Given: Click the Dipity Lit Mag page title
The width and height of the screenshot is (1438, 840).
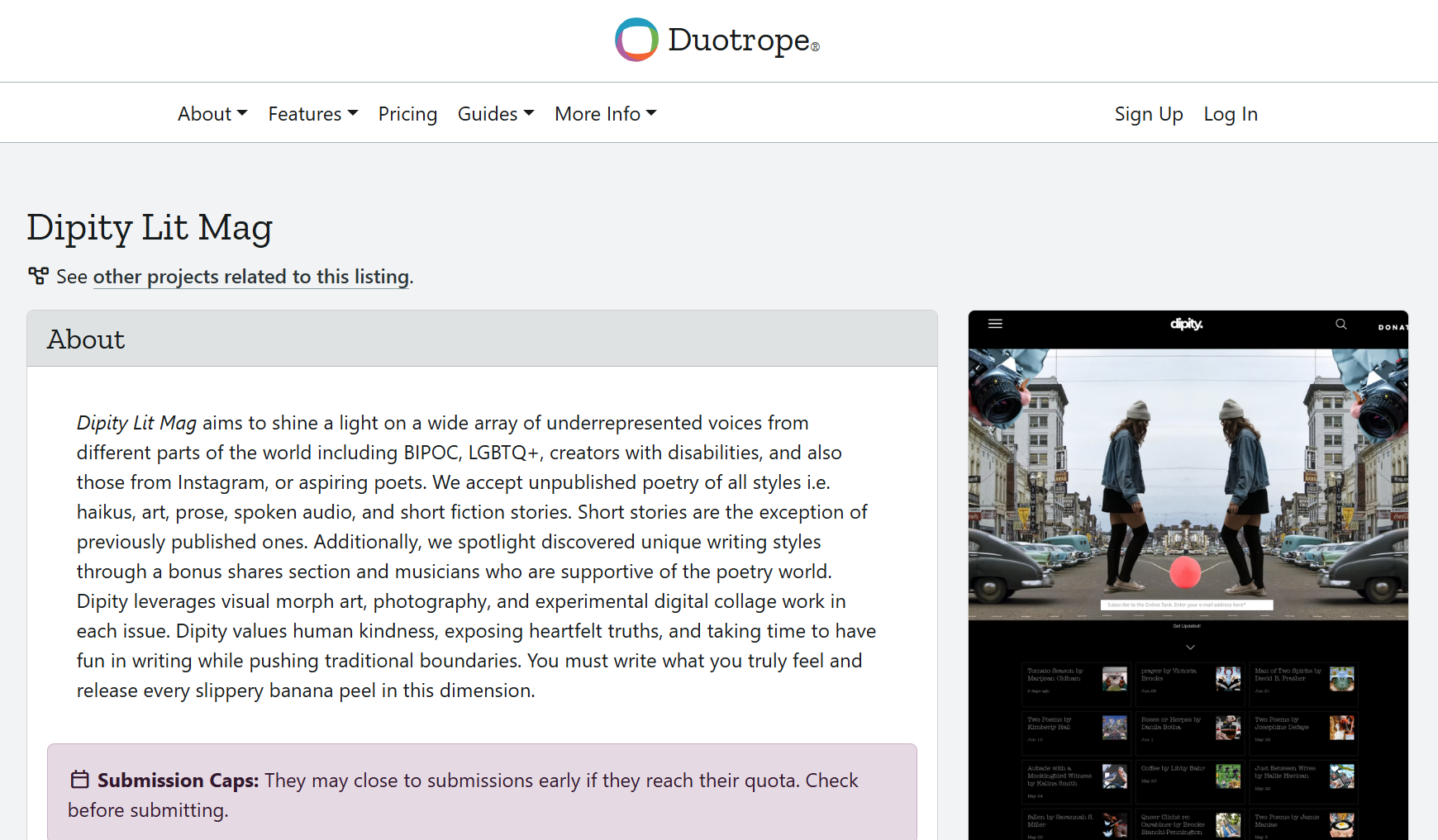Looking at the screenshot, I should coord(150,227).
